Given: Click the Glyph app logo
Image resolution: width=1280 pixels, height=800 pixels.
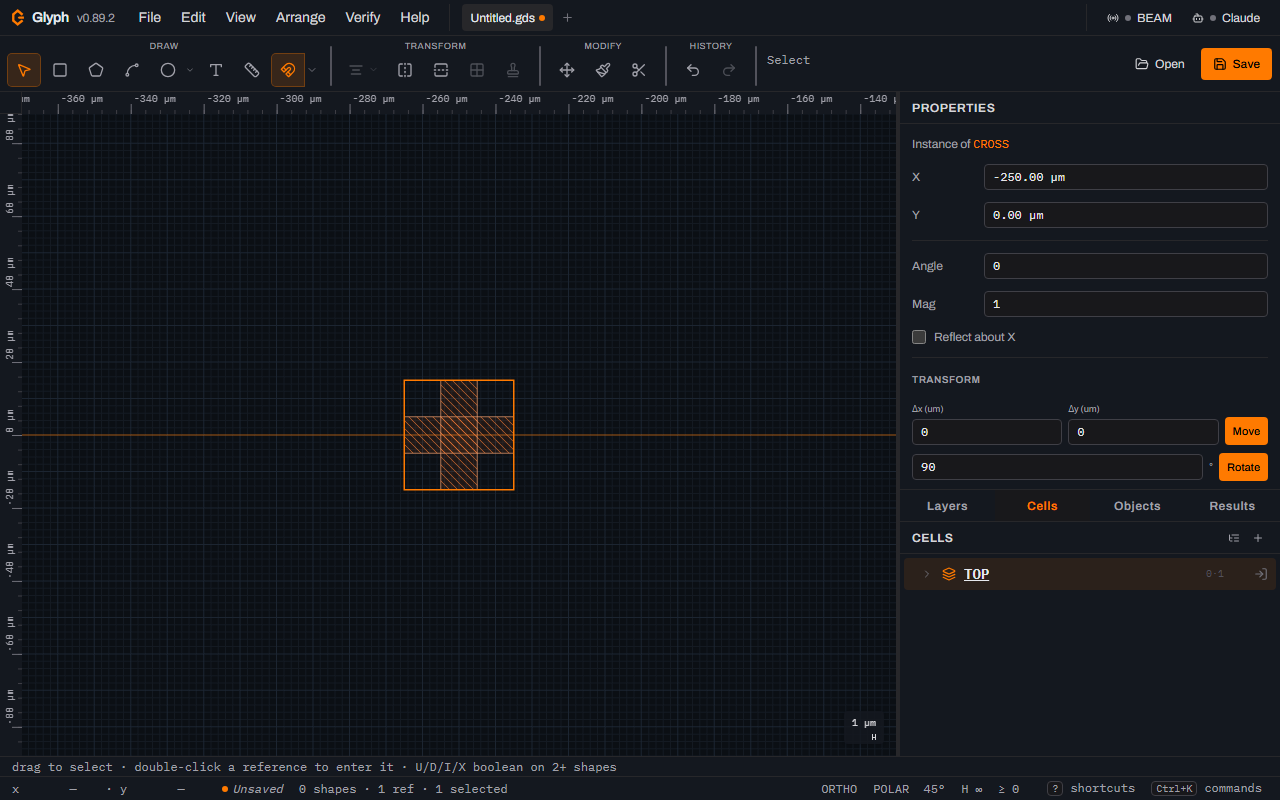Looking at the screenshot, I should point(18,18).
